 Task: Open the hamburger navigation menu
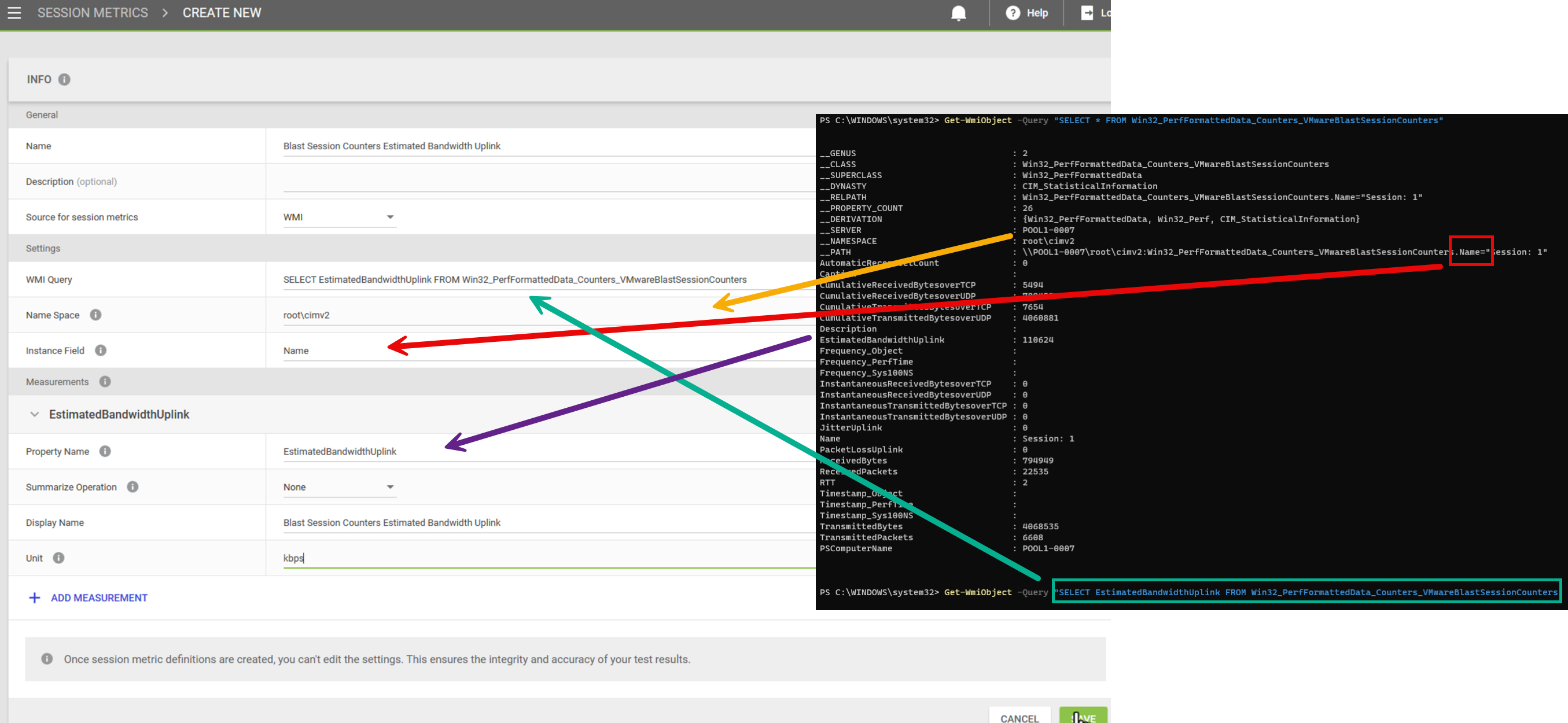[x=14, y=13]
